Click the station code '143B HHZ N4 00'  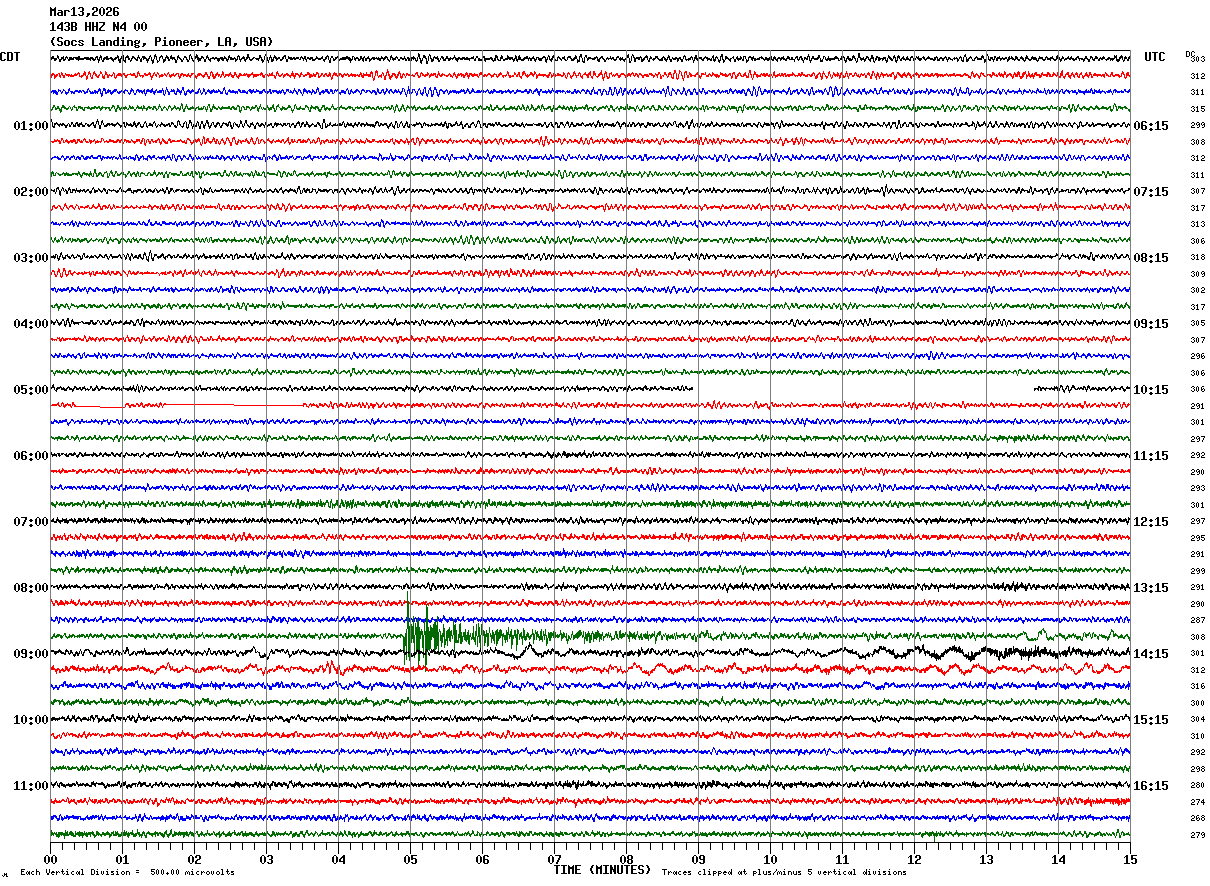pyautogui.click(x=98, y=27)
